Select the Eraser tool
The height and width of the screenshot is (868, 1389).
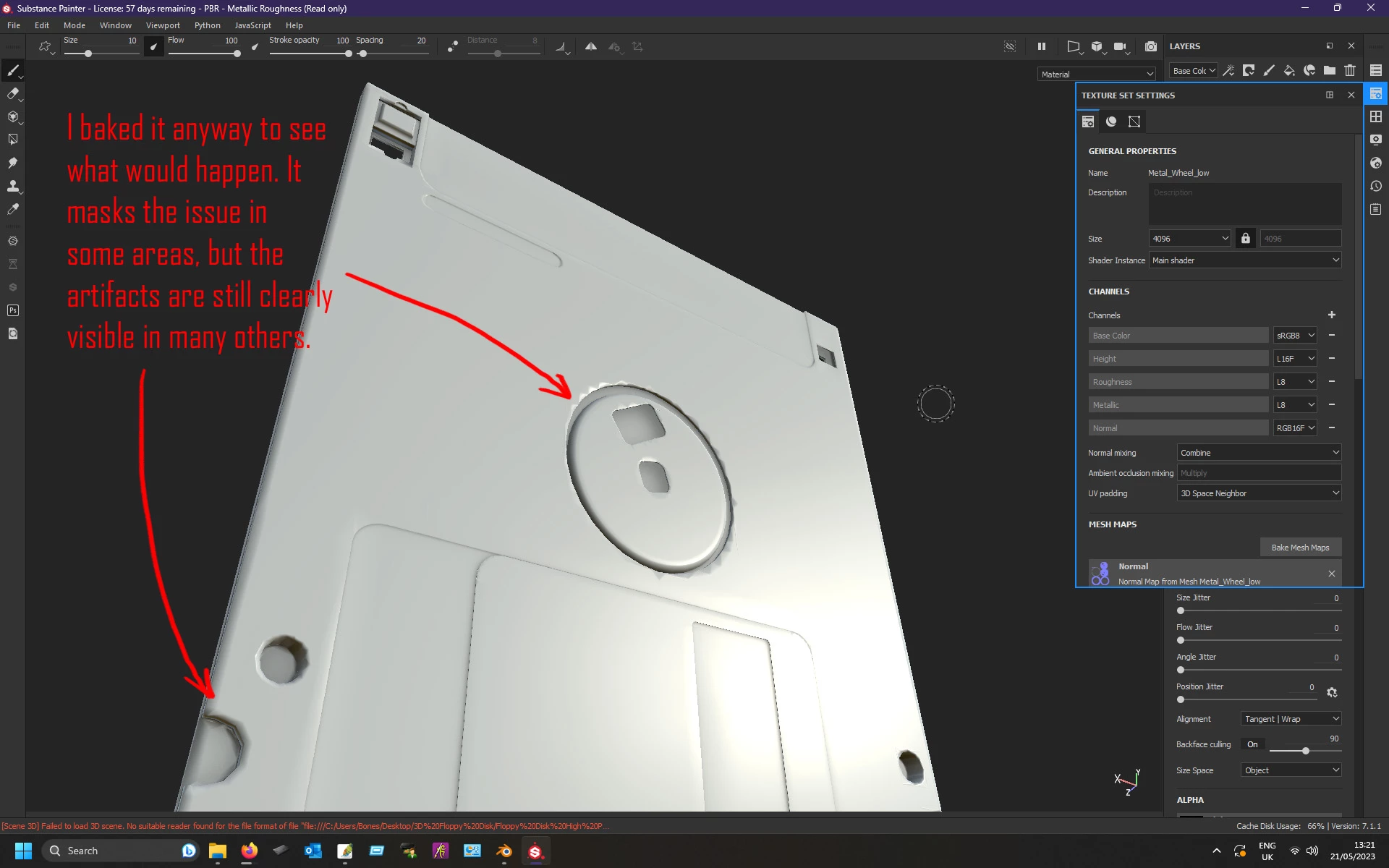[12, 93]
